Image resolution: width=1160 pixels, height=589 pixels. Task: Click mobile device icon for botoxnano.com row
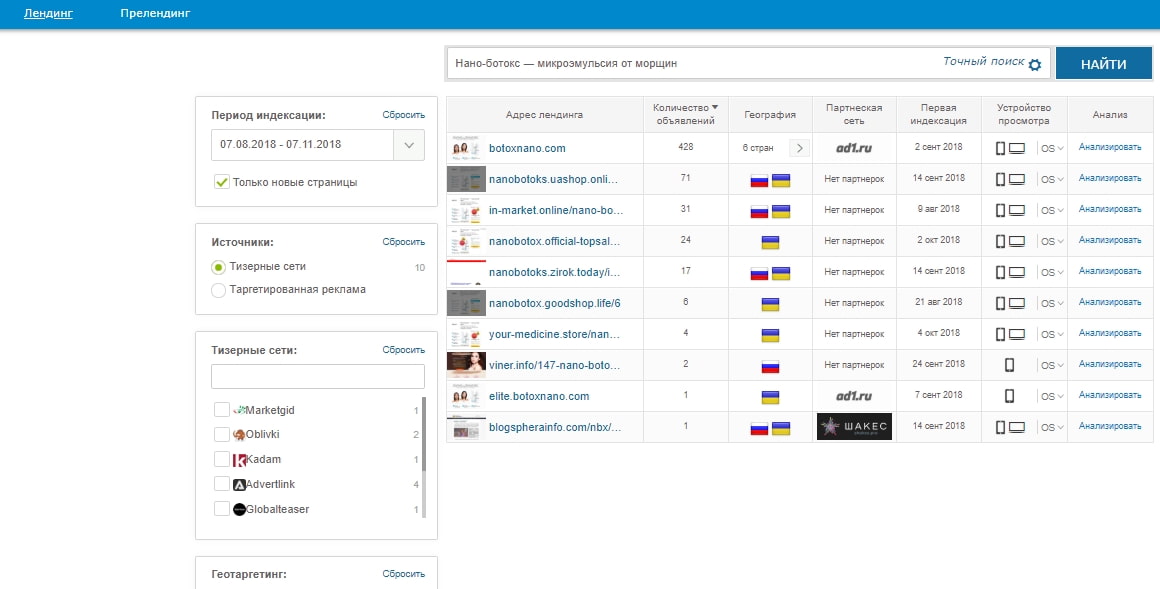click(1000, 148)
